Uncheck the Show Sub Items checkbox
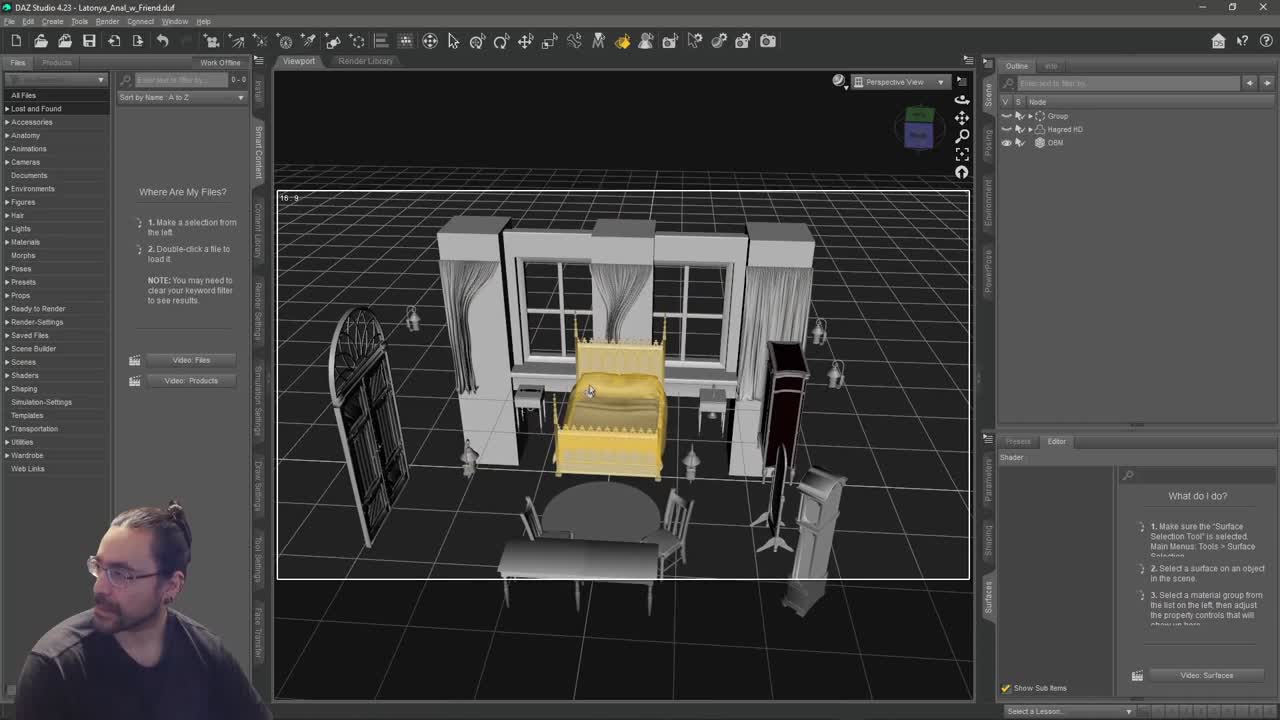The width and height of the screenshot is (1280, 720). pyautogui.click(x=1006, y=688)
